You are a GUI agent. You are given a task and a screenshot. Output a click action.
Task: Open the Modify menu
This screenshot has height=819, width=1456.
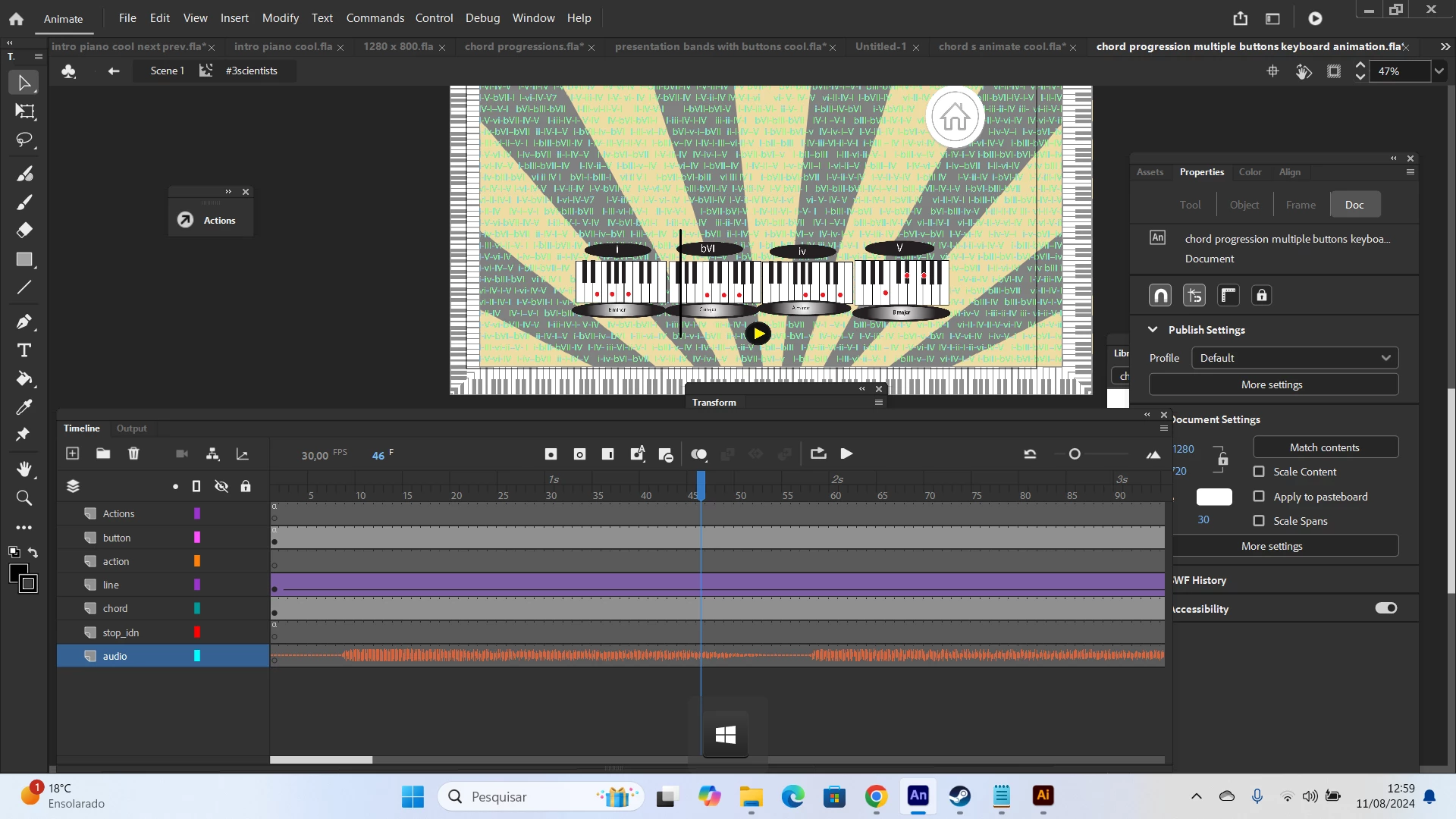coord(280,17)
